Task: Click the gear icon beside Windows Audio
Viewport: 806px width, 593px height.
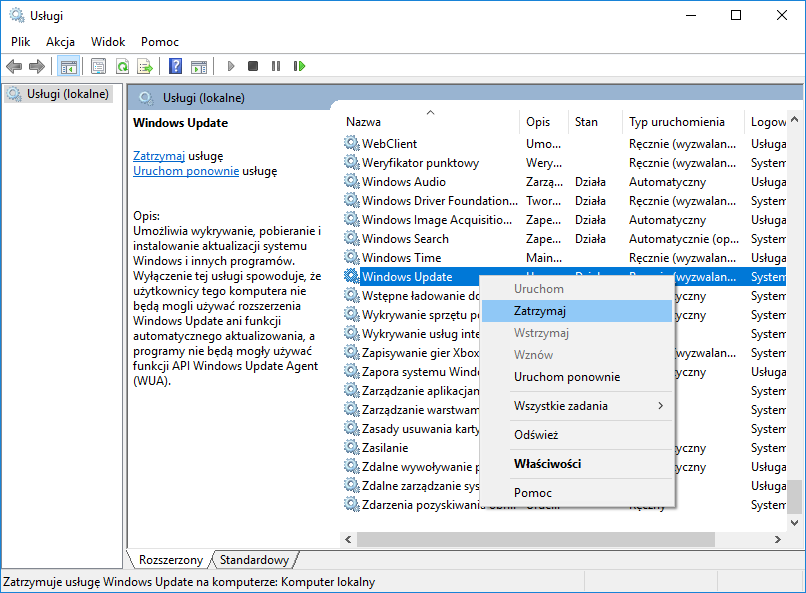Action: click(x=352, y=181)
